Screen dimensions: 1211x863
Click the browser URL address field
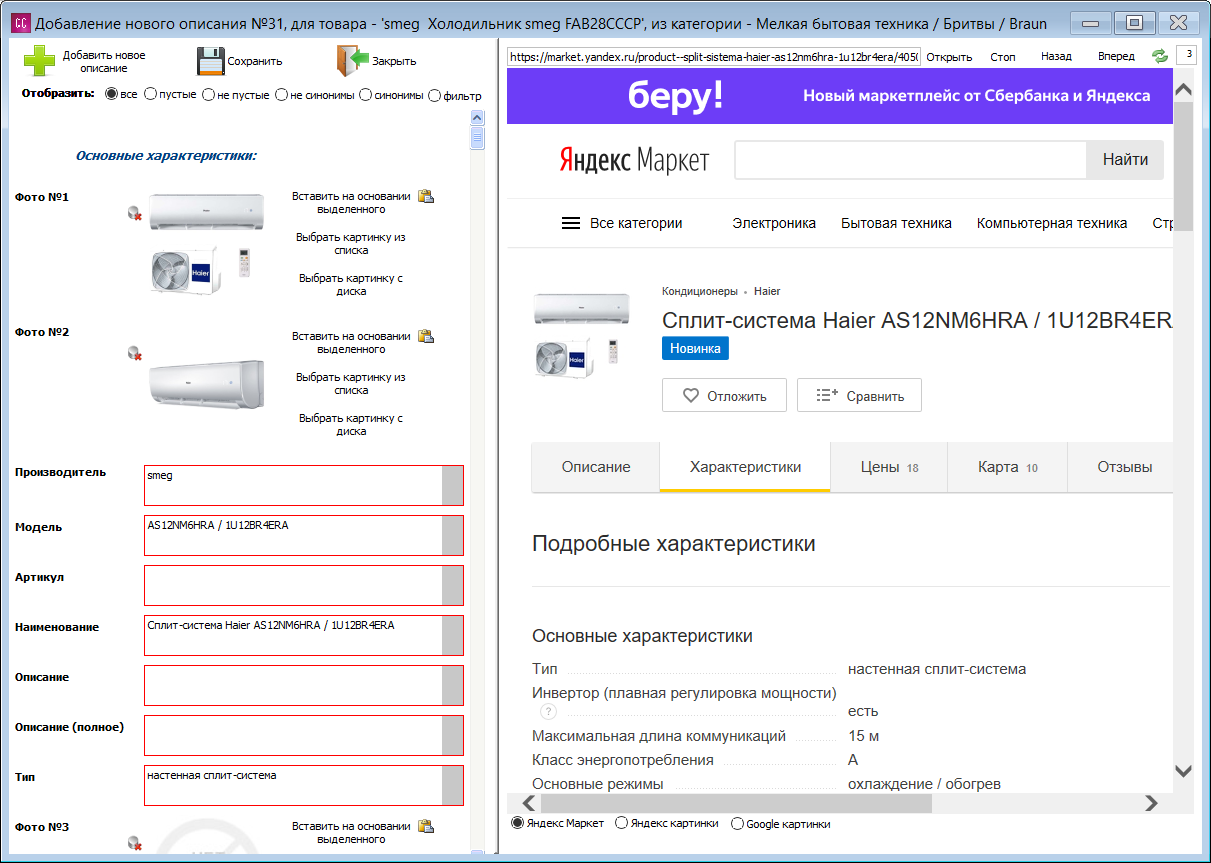point(713,57)
